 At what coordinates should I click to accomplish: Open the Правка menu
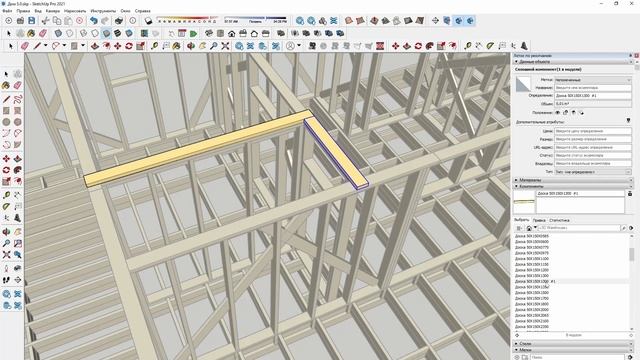point(23,11)
